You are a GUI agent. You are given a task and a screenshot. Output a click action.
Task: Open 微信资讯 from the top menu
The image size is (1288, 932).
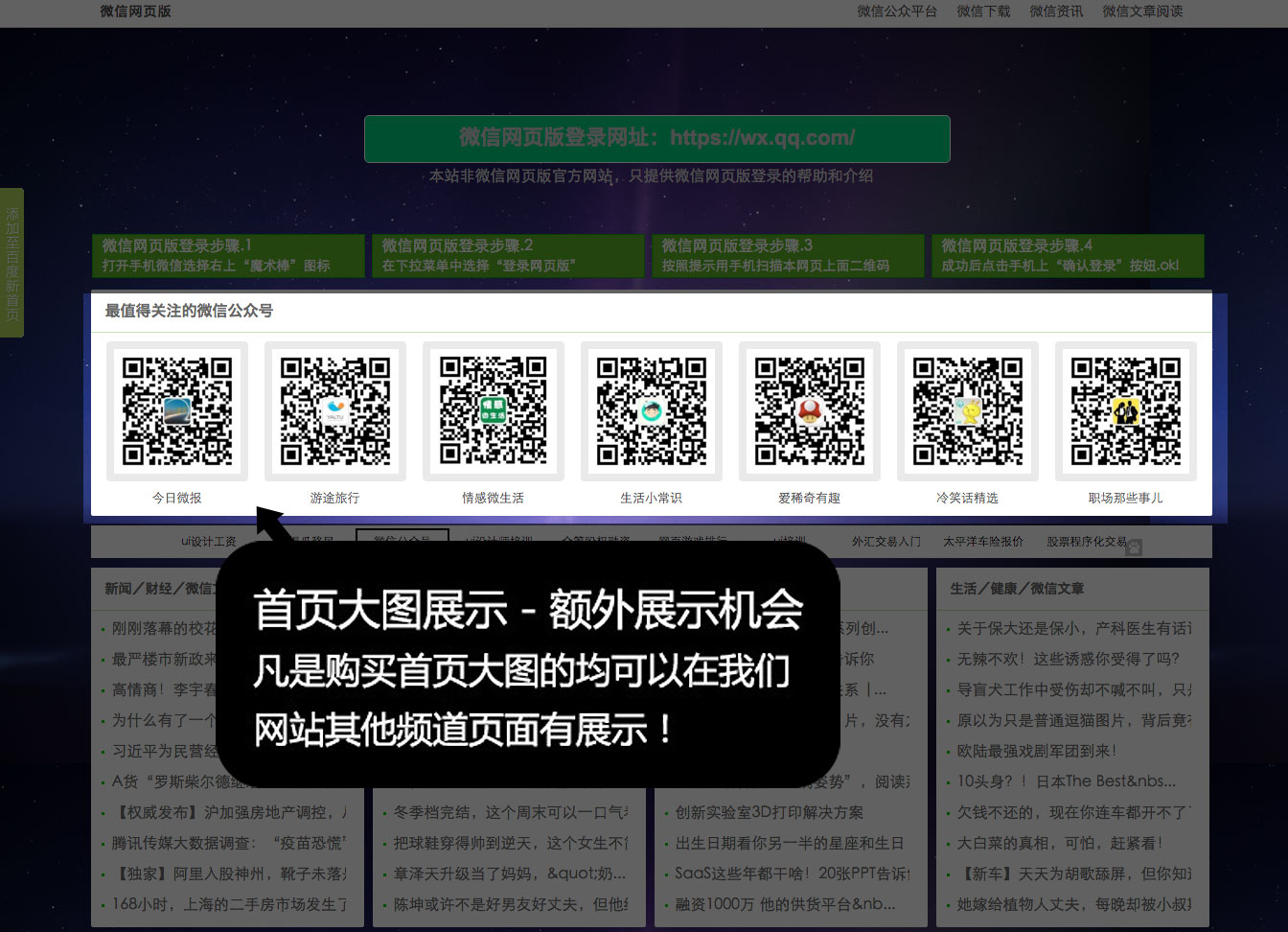[1056, 12]
